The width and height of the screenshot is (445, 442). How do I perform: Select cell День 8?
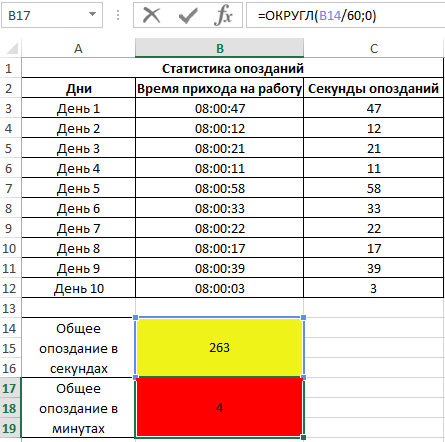click(x=78, y=248)
